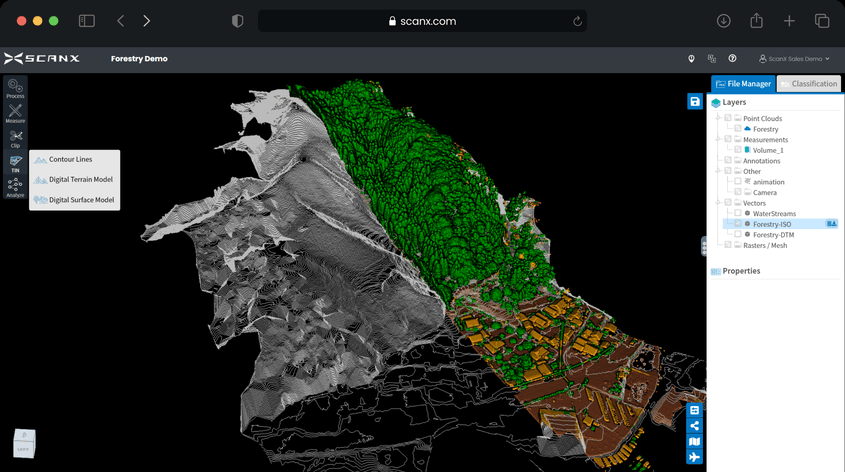This screenshot has height=472, width=845.
Task: Click the airplane fly-mode icon
Action: 694,457
